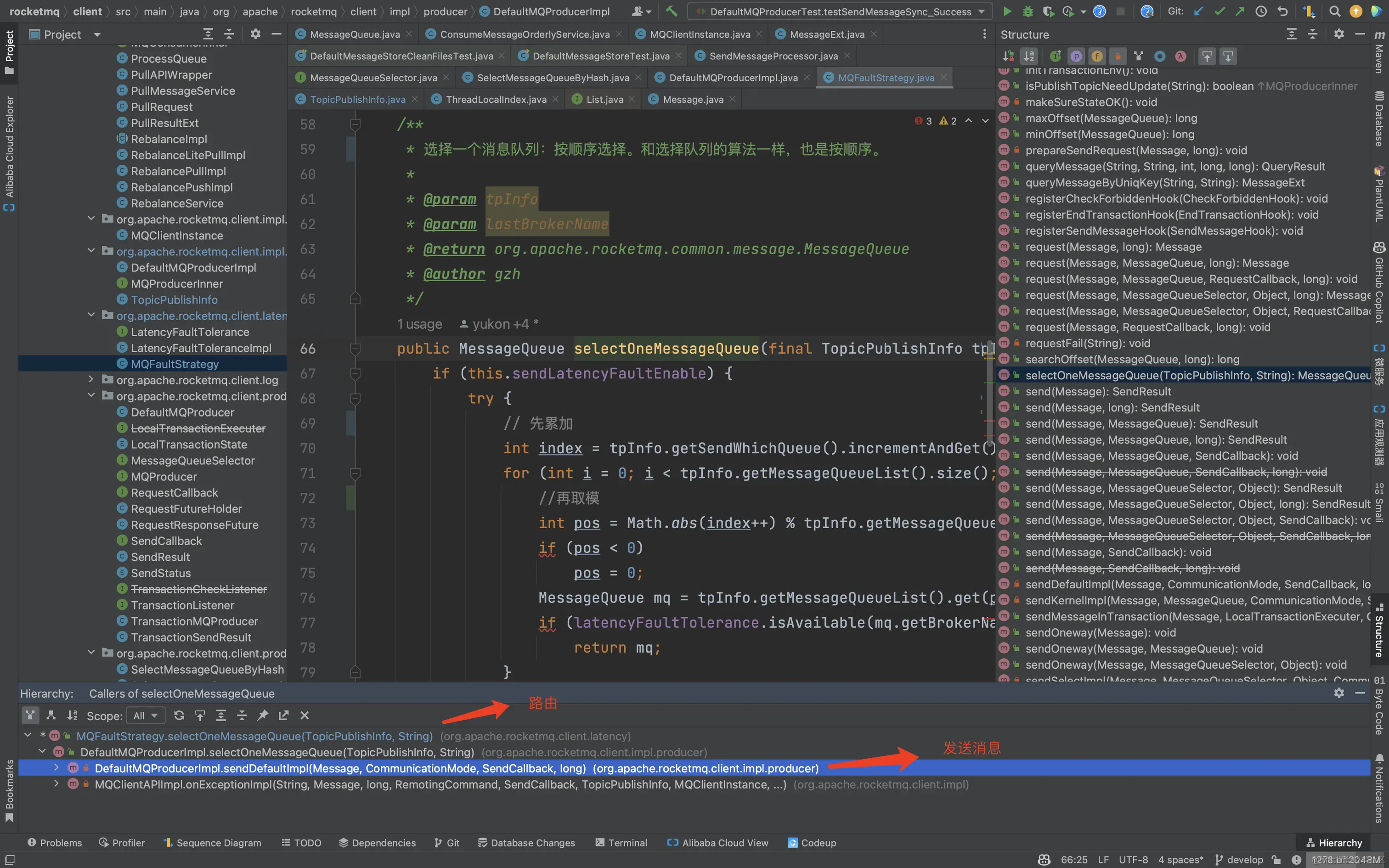The width and height of the screenshot is (1389, 868).
Task: Hide the Project panel with the minus icon
Action: point(276,34)
